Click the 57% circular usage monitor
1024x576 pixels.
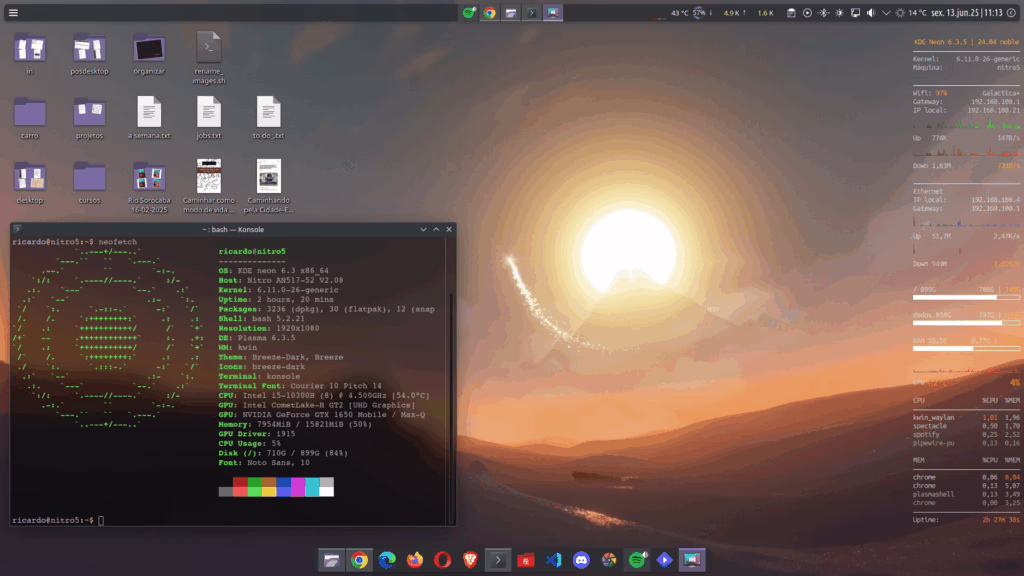point(699,12)
